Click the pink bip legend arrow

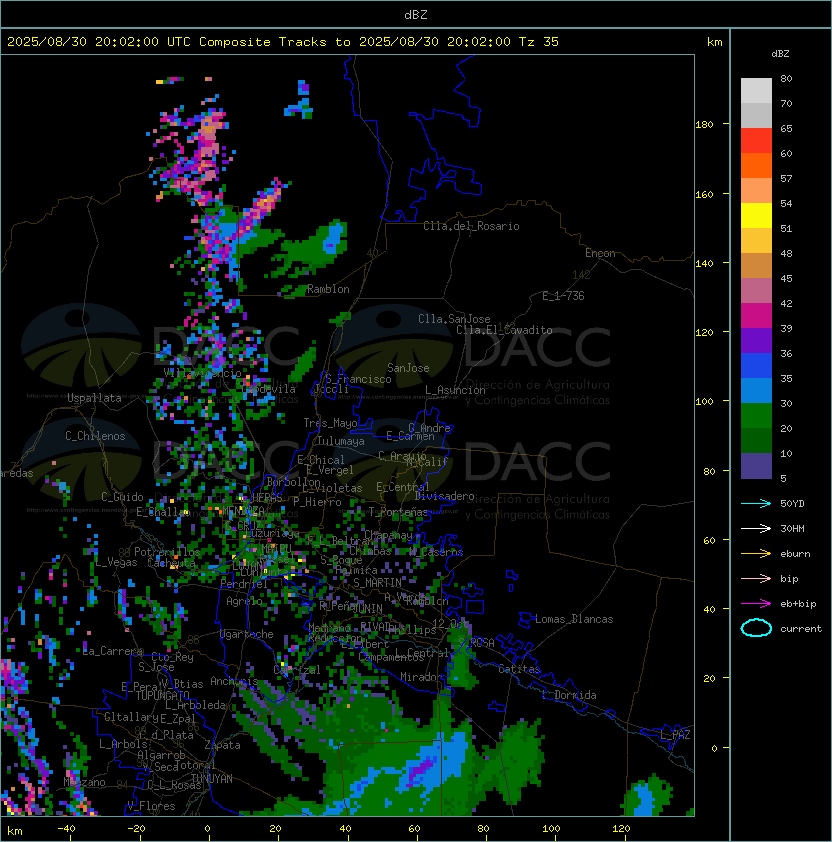[x=756, y=578]
